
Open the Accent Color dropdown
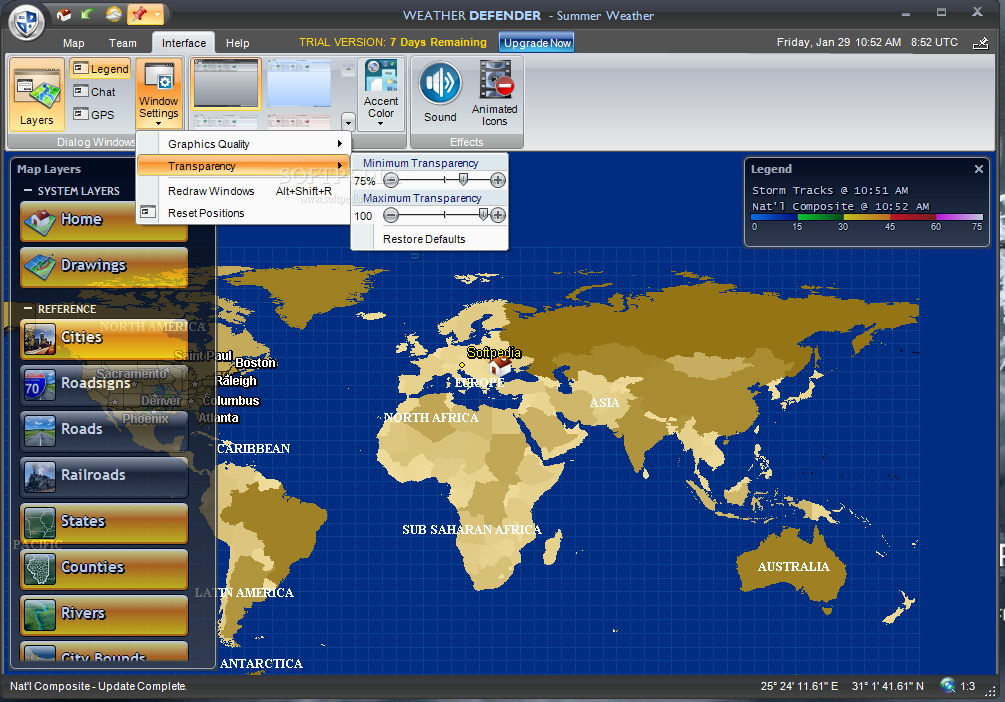381,94
